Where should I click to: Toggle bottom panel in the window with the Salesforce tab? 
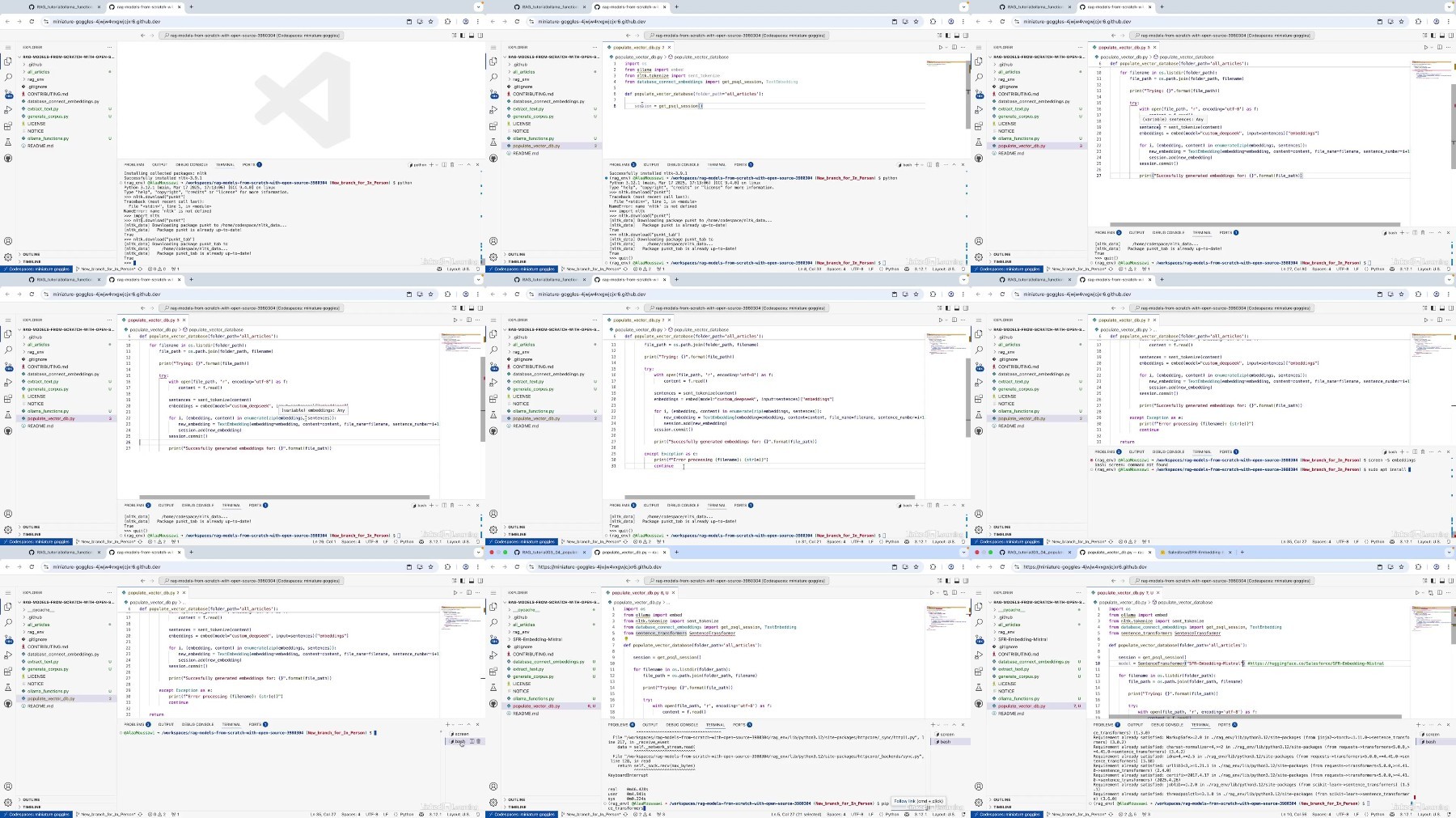click(x=1441, y=580)
